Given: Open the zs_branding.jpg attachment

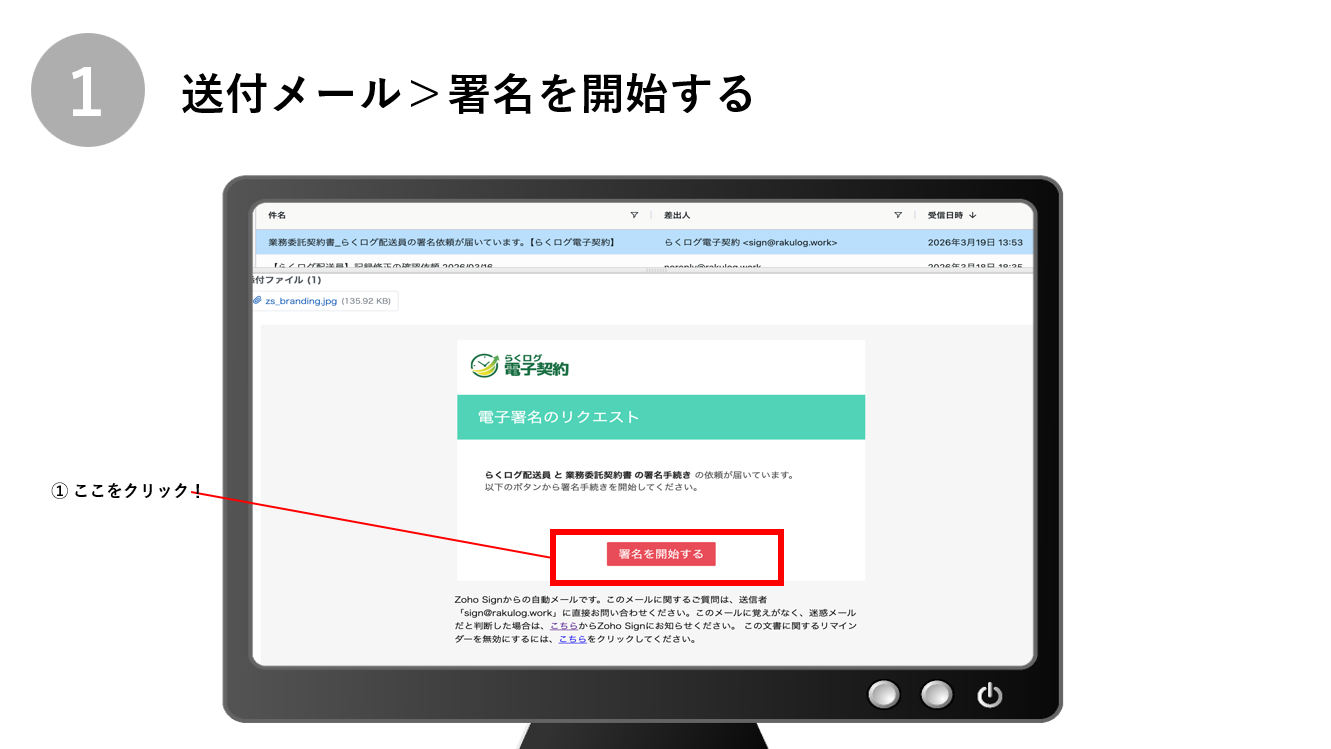Looking at the screenshot, I should point(301,301).
